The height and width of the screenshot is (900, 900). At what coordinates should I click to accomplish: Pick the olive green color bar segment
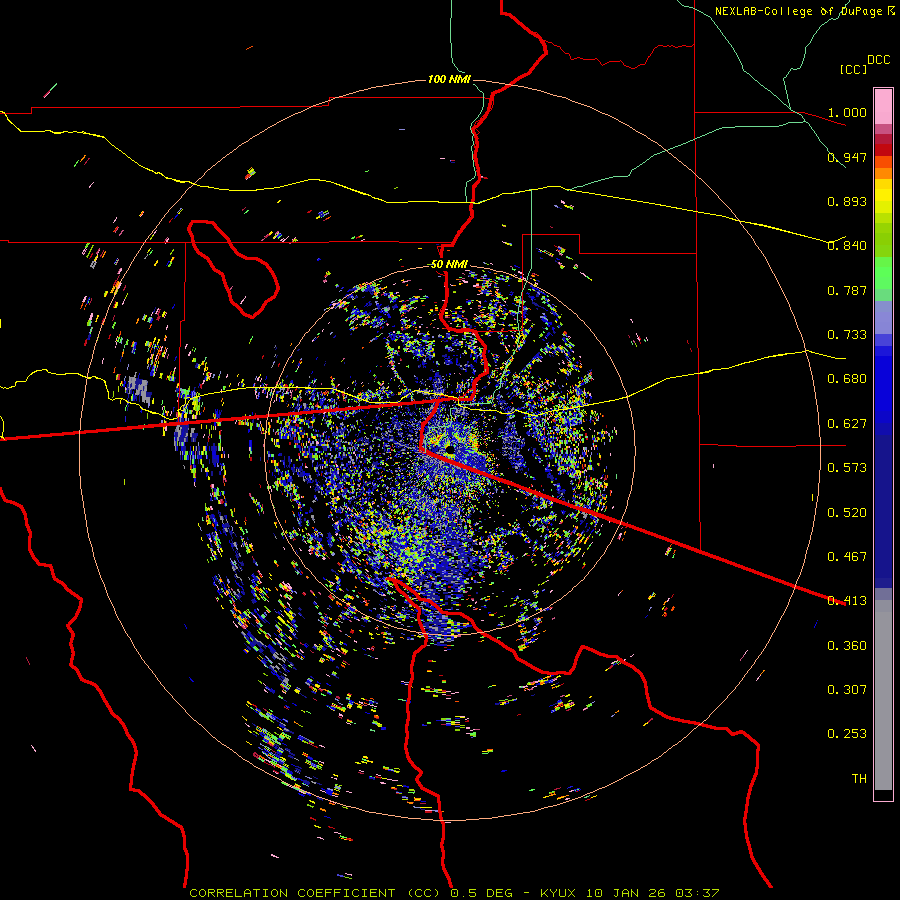pos(883,239)
